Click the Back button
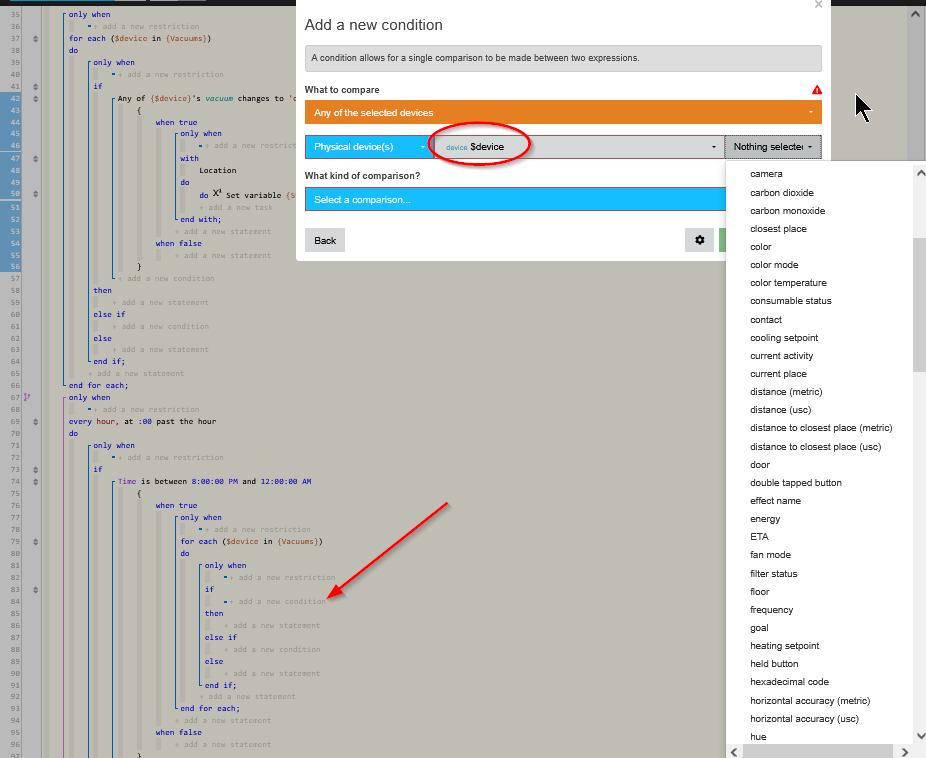926x758 pixels. [x=325, y=240]
